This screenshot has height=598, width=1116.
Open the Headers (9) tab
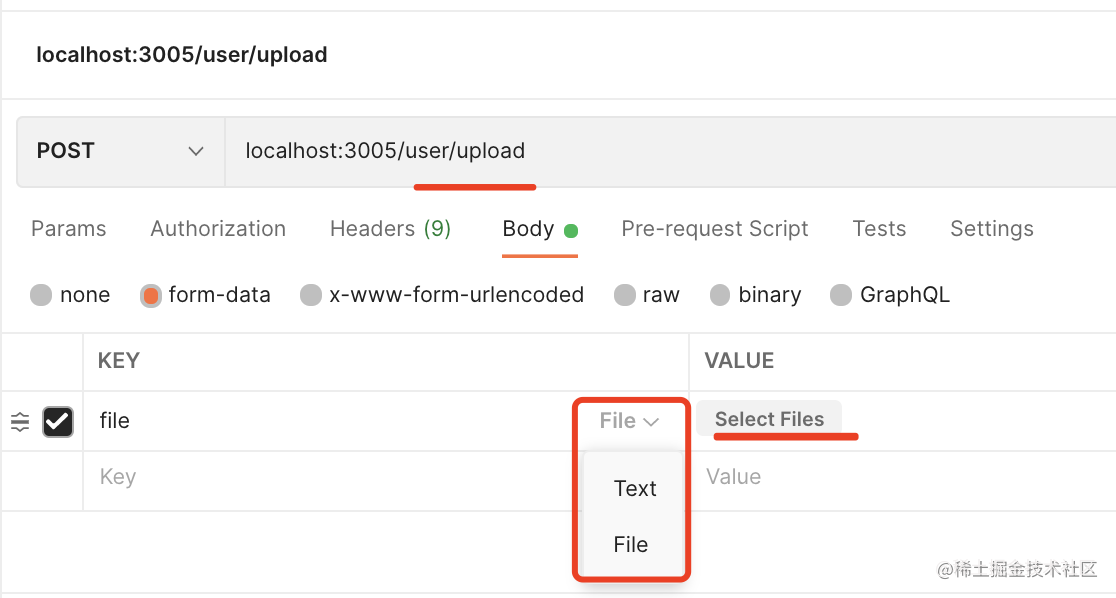390,229
